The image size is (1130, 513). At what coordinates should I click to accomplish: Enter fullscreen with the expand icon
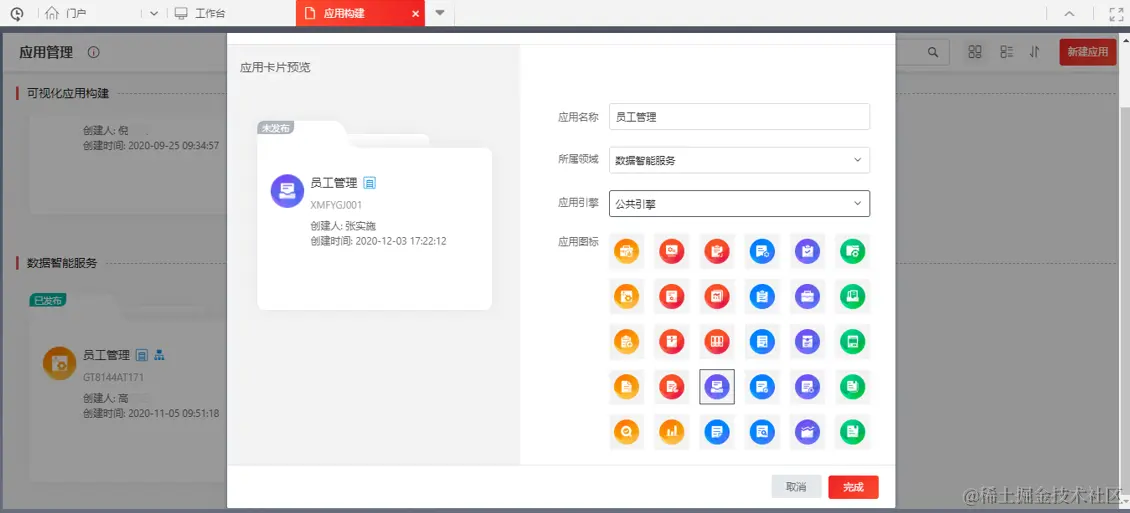point(1116,14)
